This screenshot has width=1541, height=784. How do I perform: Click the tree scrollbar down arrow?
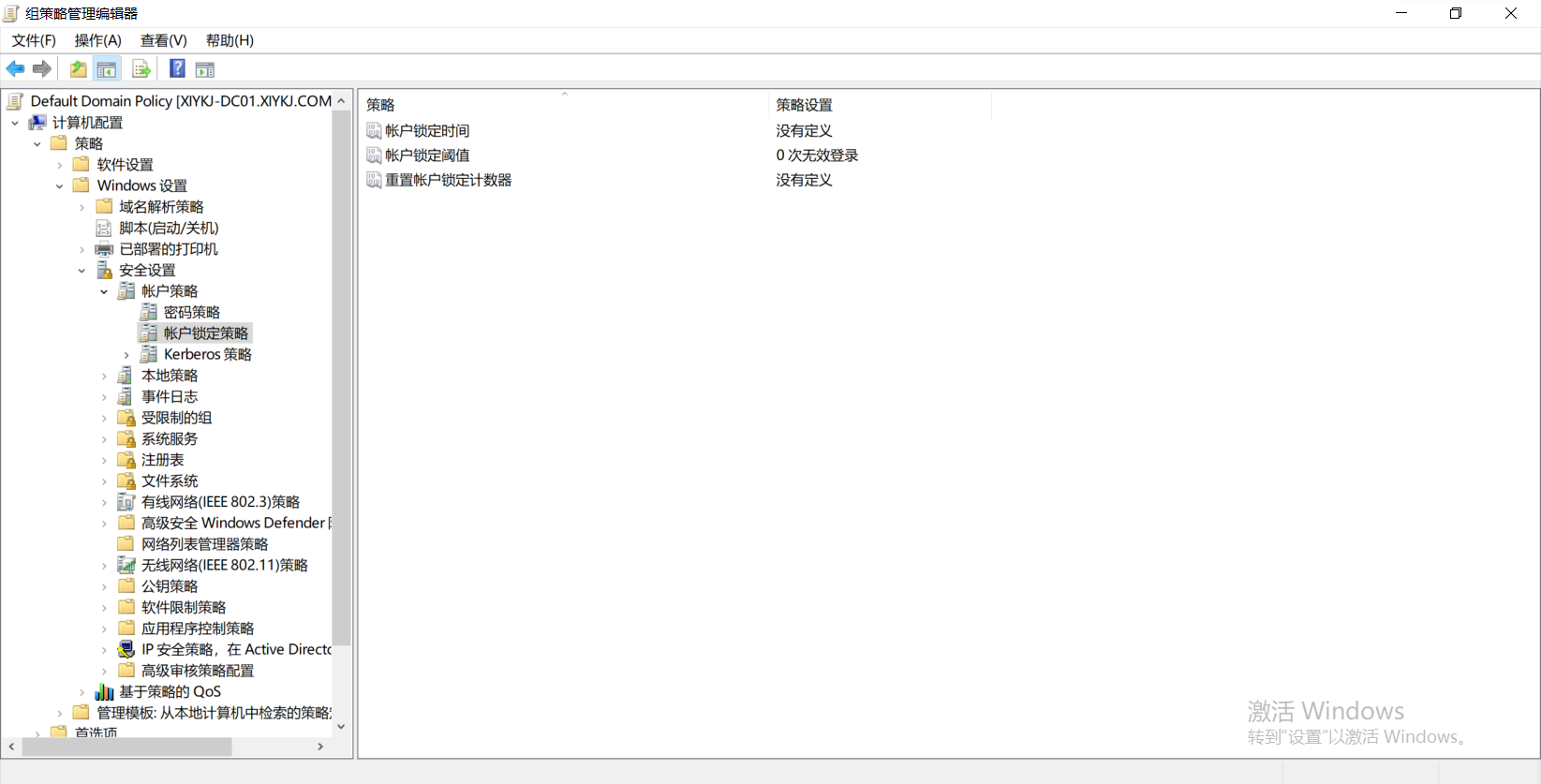(x=341, y=726)
